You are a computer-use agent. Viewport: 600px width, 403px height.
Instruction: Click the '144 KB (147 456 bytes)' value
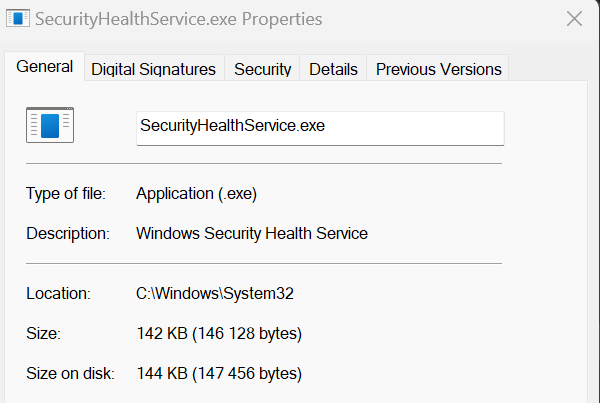click(219, 374)
